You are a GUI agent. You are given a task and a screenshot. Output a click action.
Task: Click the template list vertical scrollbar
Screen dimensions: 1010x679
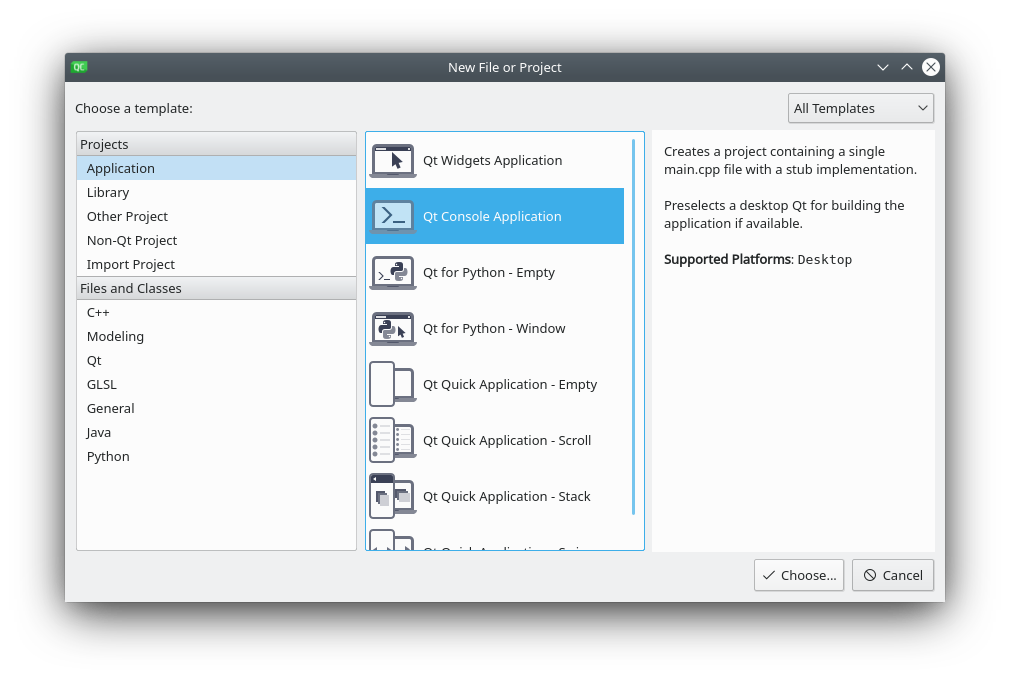pyautogui.click(x=633, y=326)
